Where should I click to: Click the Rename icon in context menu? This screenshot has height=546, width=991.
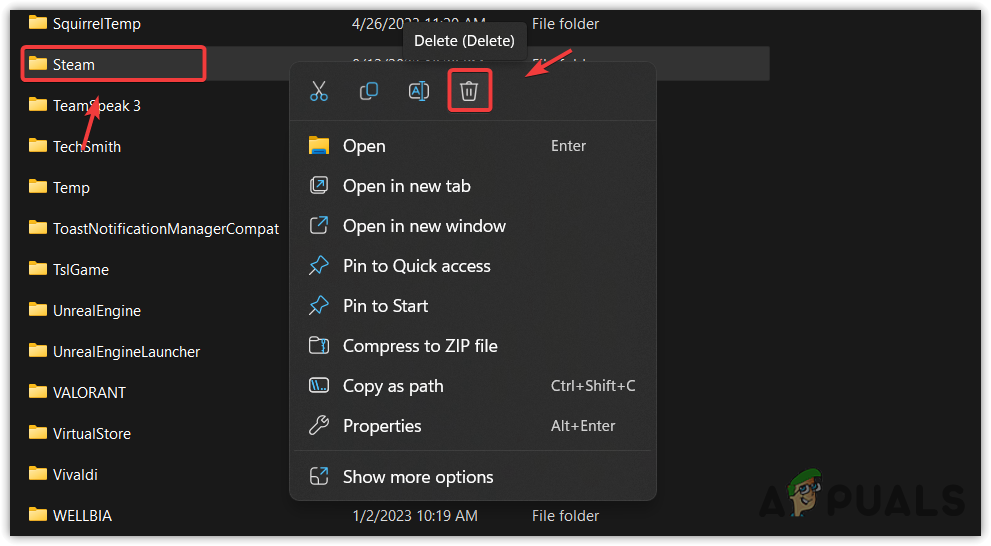coord(419,92)
